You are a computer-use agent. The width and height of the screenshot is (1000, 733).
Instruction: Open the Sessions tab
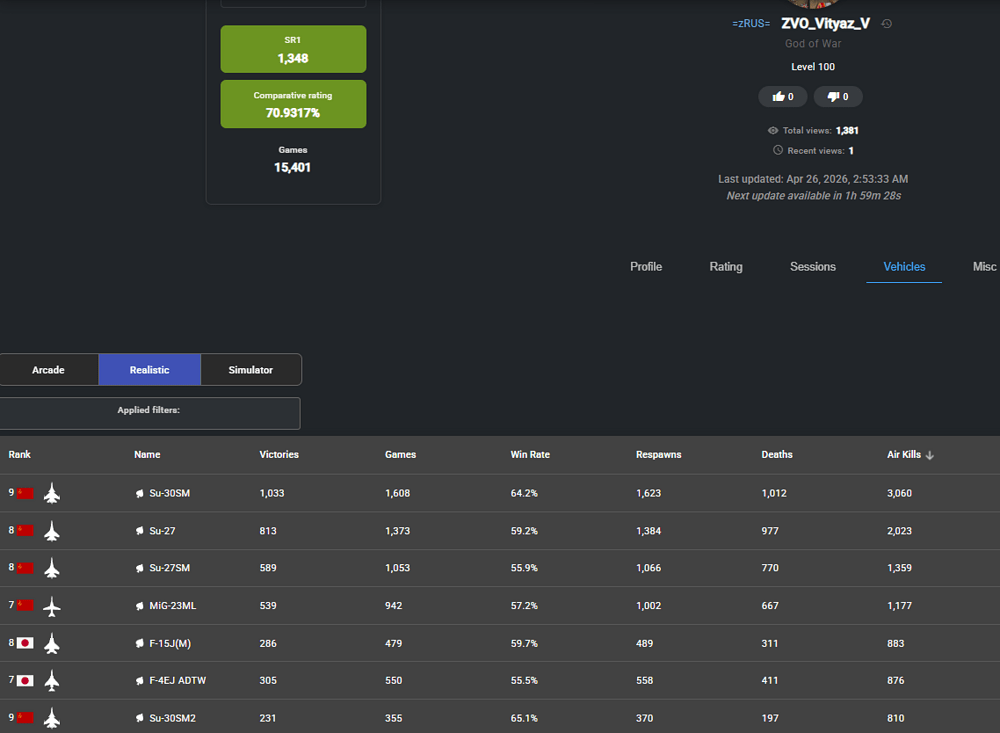[x=812, y=267]
